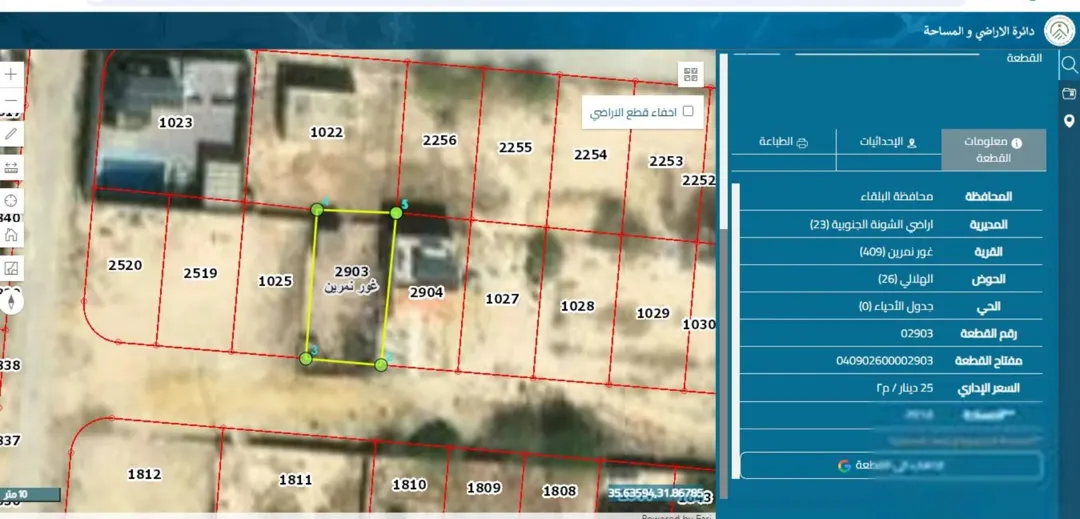
Task: Click the parcel key value 040902600002903
Action: (x=885, y=361)
